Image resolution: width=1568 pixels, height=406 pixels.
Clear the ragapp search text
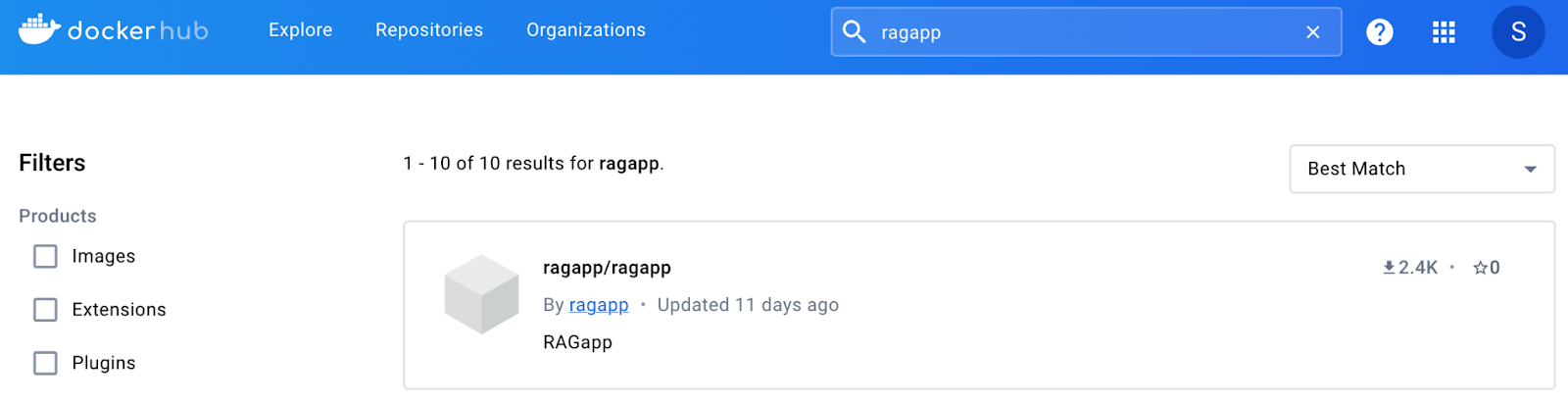(1313, 32)
